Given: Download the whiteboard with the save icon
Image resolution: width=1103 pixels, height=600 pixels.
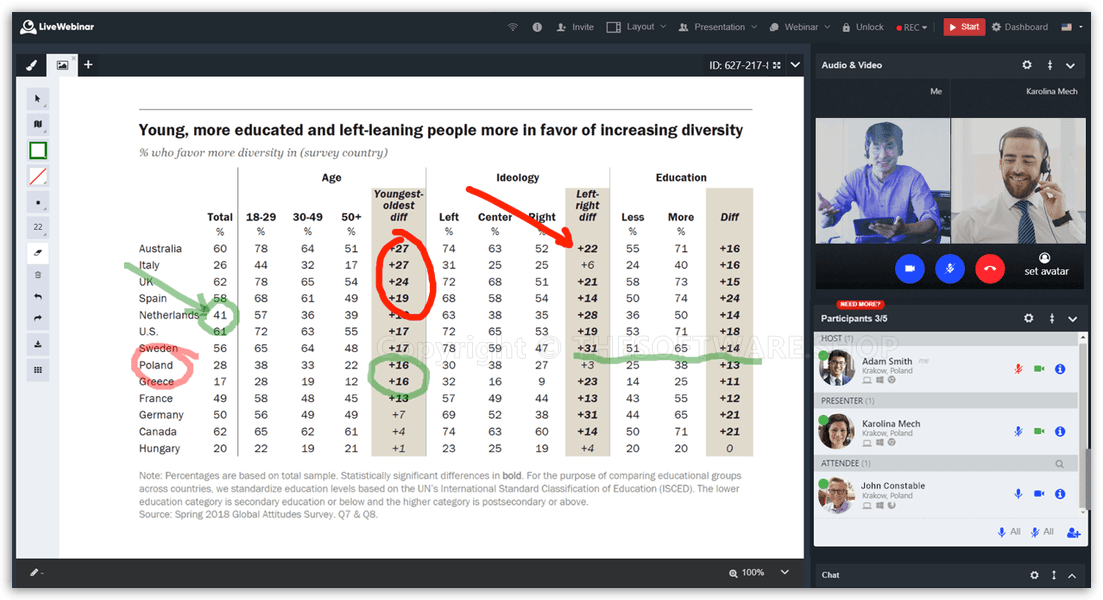Looking at the screenshot, I should (38, 344).
